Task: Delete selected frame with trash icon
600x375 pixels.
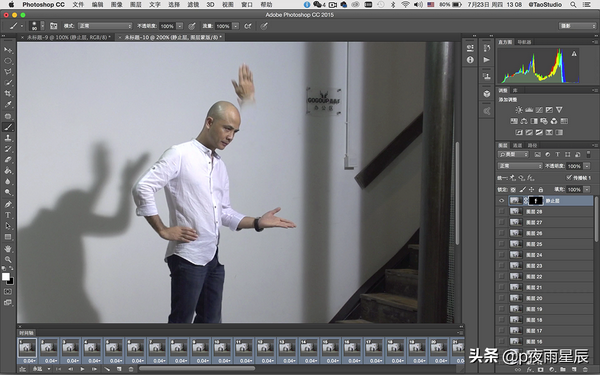Action: (x=131, y=369)
